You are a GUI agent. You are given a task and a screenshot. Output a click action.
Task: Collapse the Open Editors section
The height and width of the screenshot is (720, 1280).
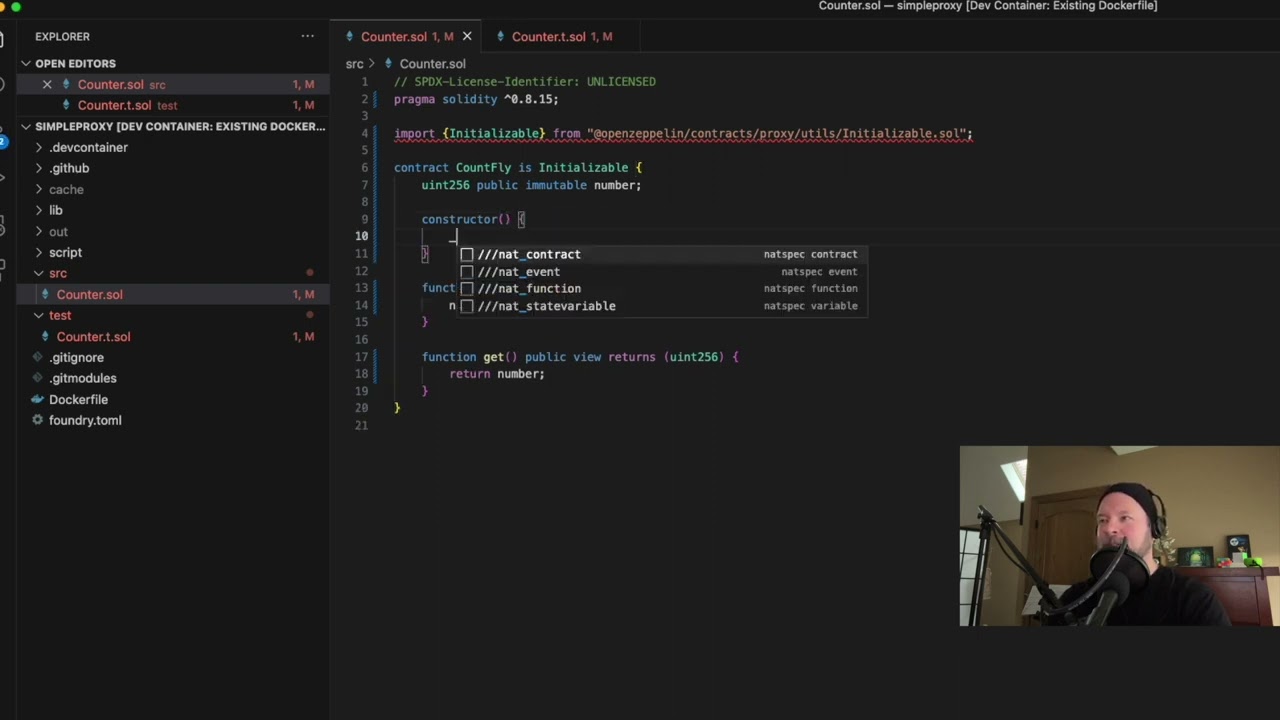(x=25, y=64)
